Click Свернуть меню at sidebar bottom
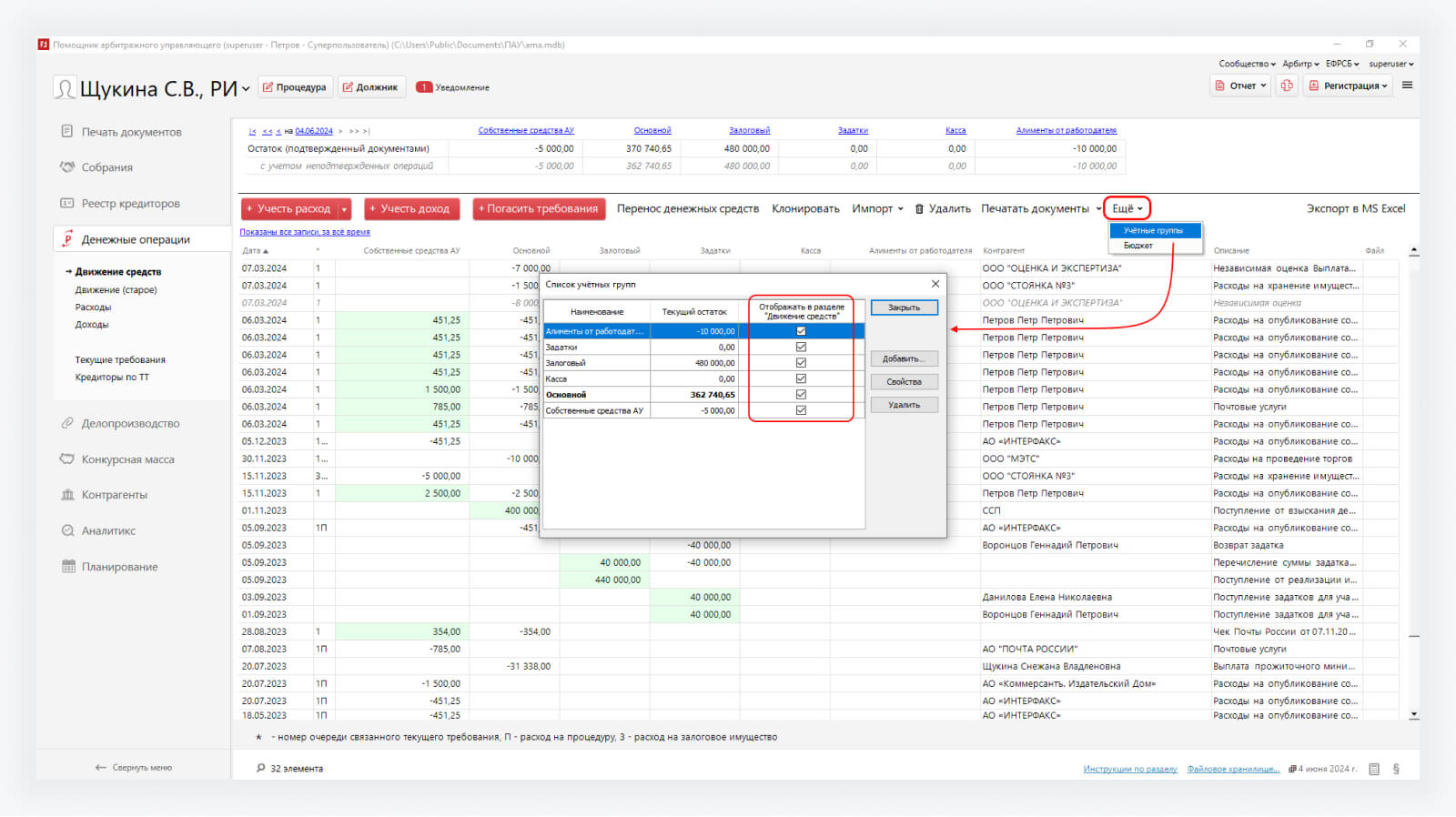This screenshot has height=817, width=1456. (134, 768)
